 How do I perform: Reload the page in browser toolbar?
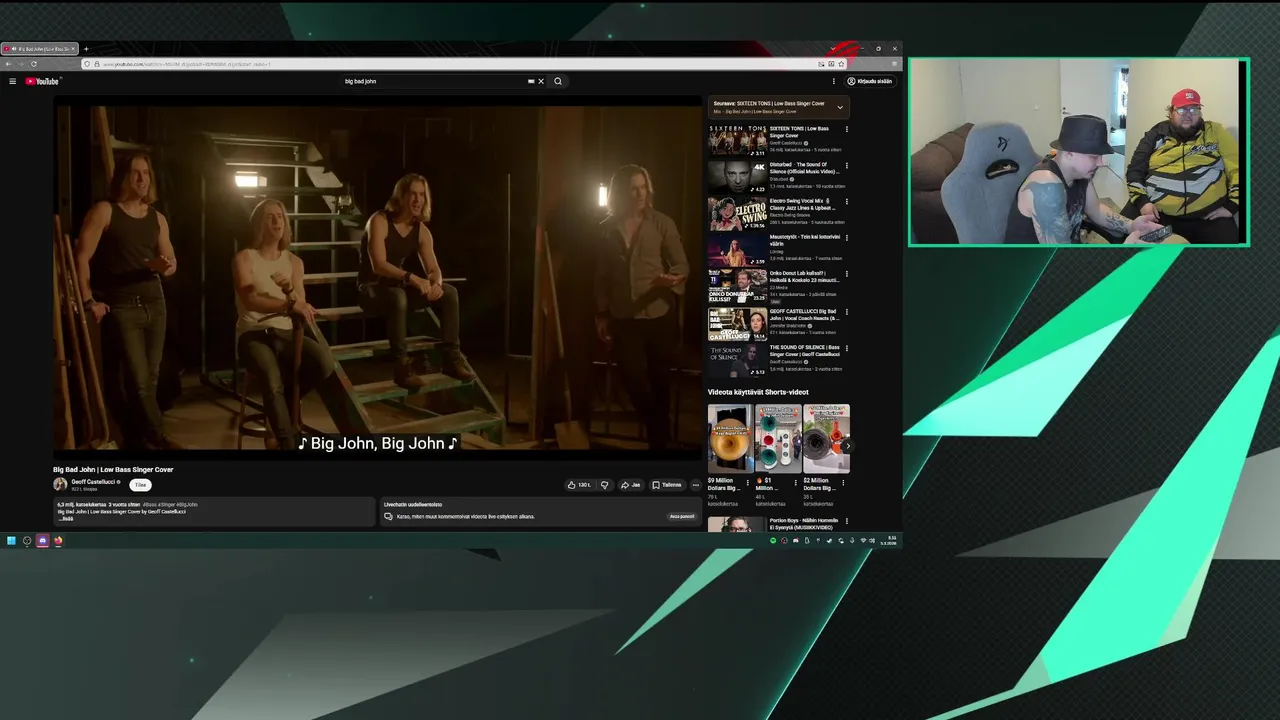click(33, 64)
